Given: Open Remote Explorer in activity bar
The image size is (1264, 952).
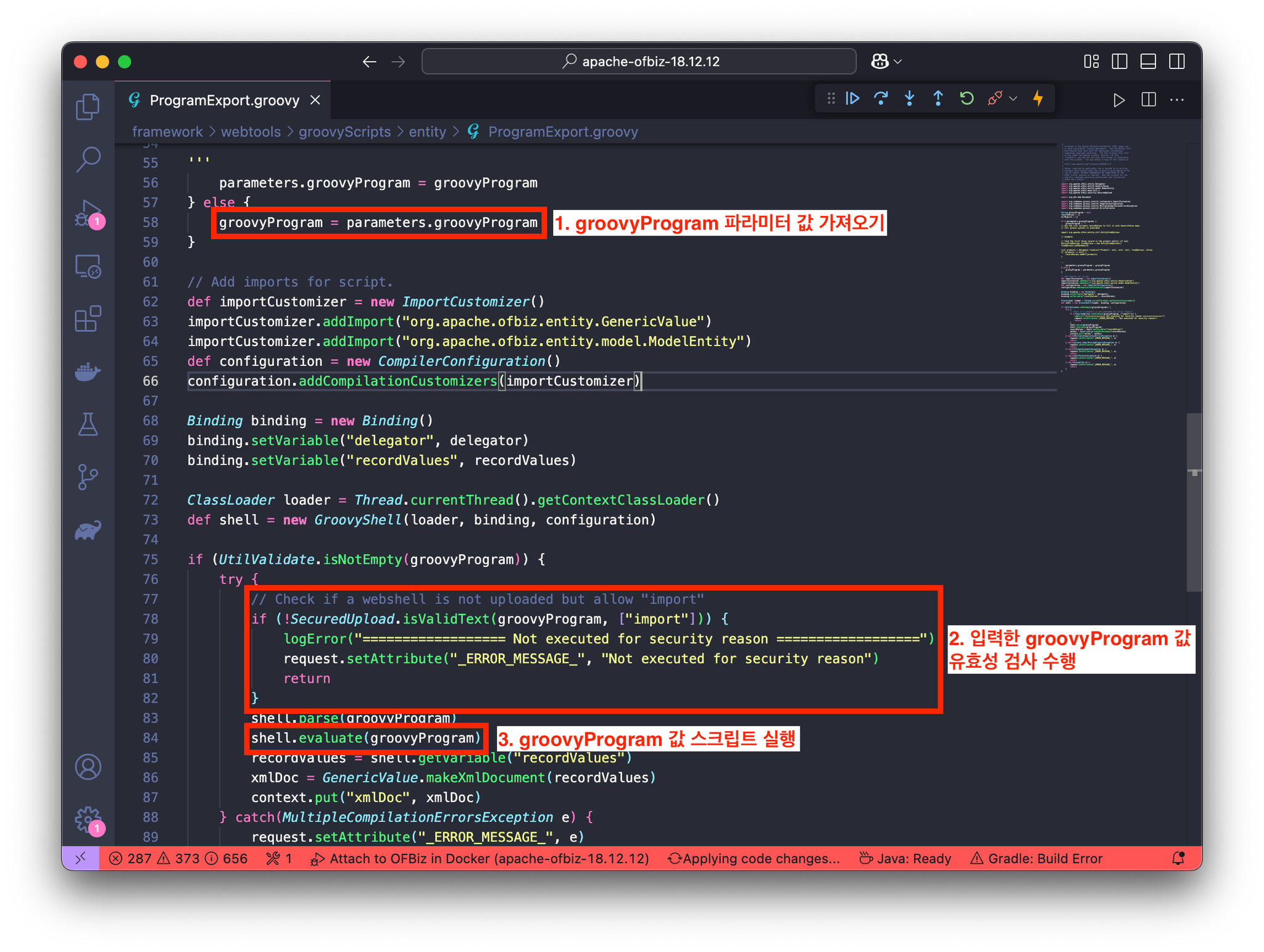Looking at the screenshot, I should (88, 267).
